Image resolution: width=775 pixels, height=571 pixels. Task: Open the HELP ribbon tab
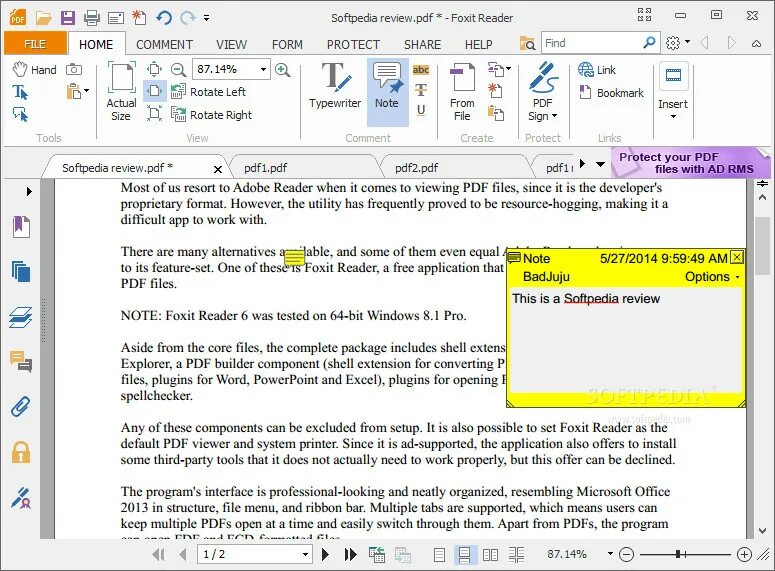[478, 44]
